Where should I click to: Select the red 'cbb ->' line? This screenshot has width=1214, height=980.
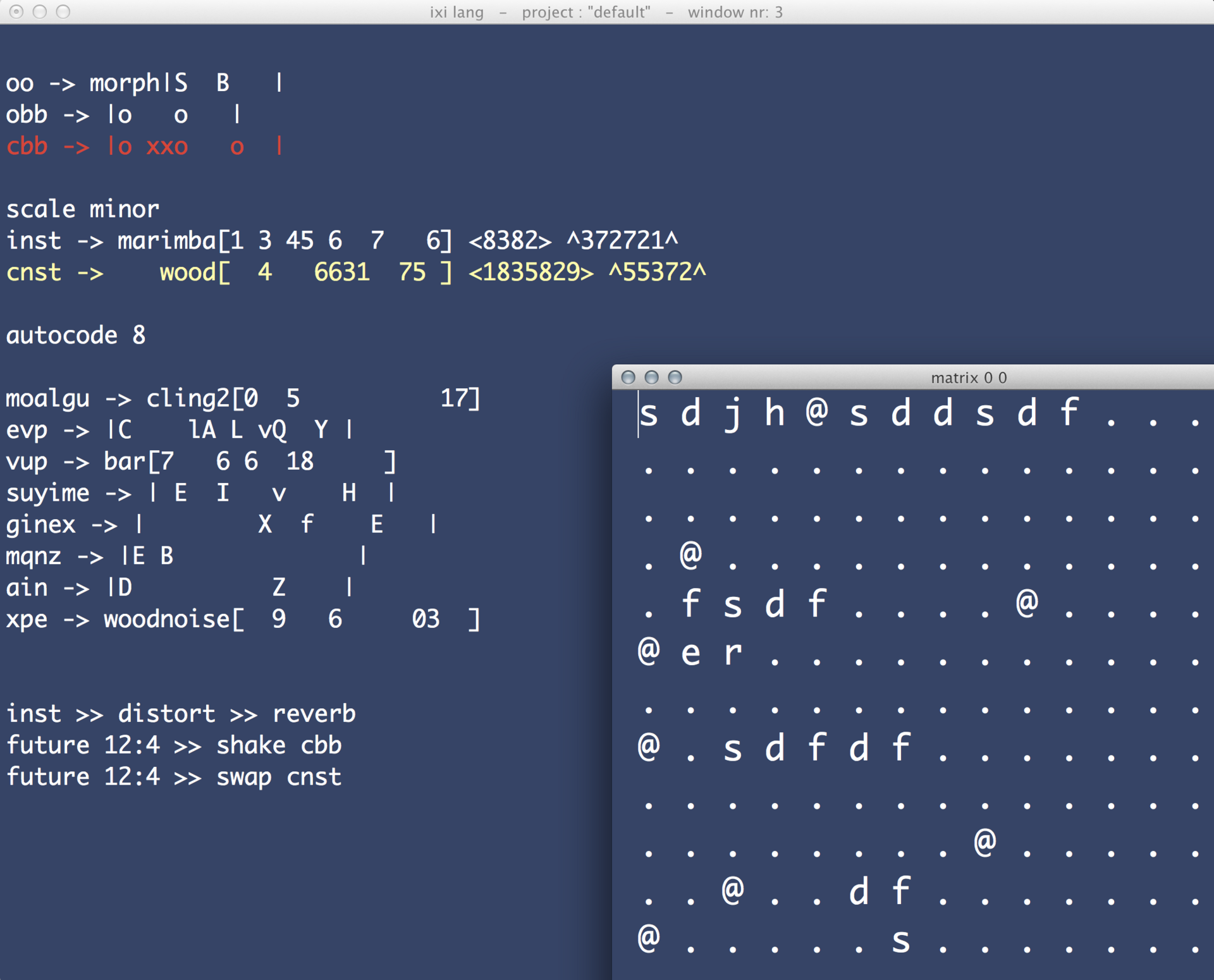[x=145, y=146]
